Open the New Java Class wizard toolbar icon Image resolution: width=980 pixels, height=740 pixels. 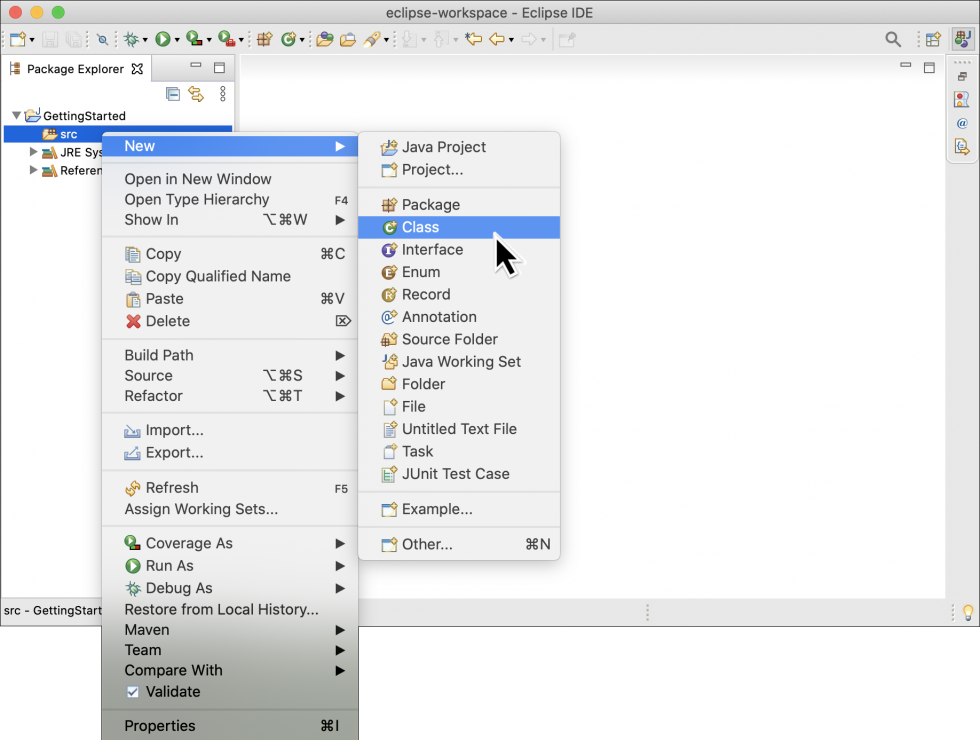coord(288,39)
